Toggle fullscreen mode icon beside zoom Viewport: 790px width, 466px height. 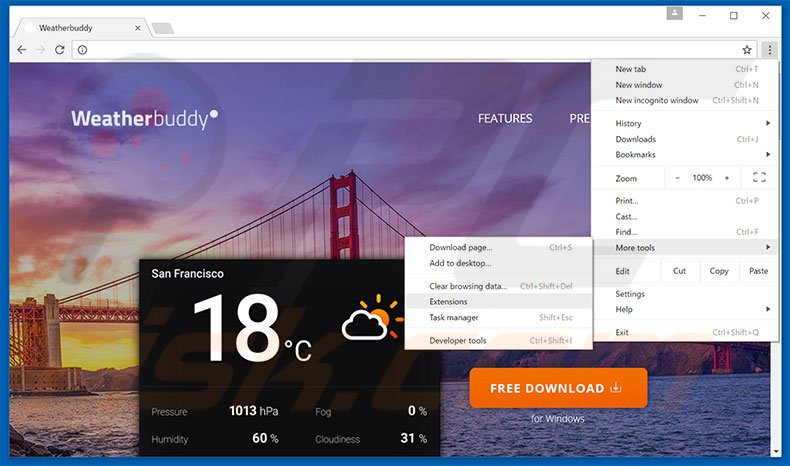click(758, 178)
